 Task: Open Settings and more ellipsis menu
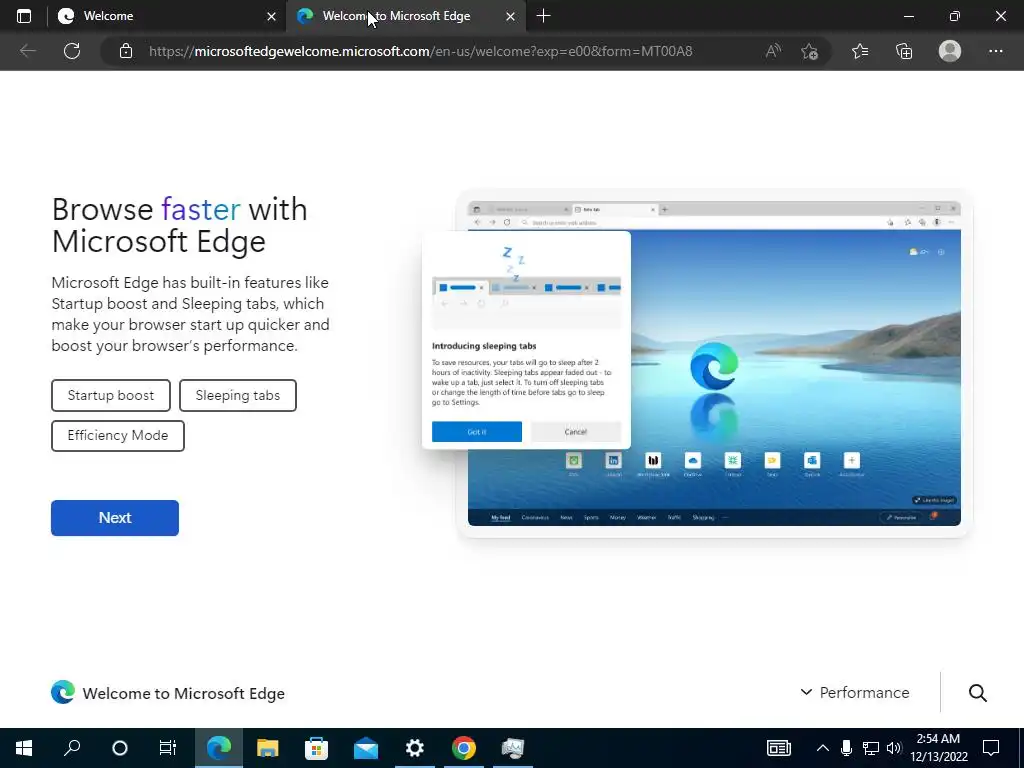point(995,51)
